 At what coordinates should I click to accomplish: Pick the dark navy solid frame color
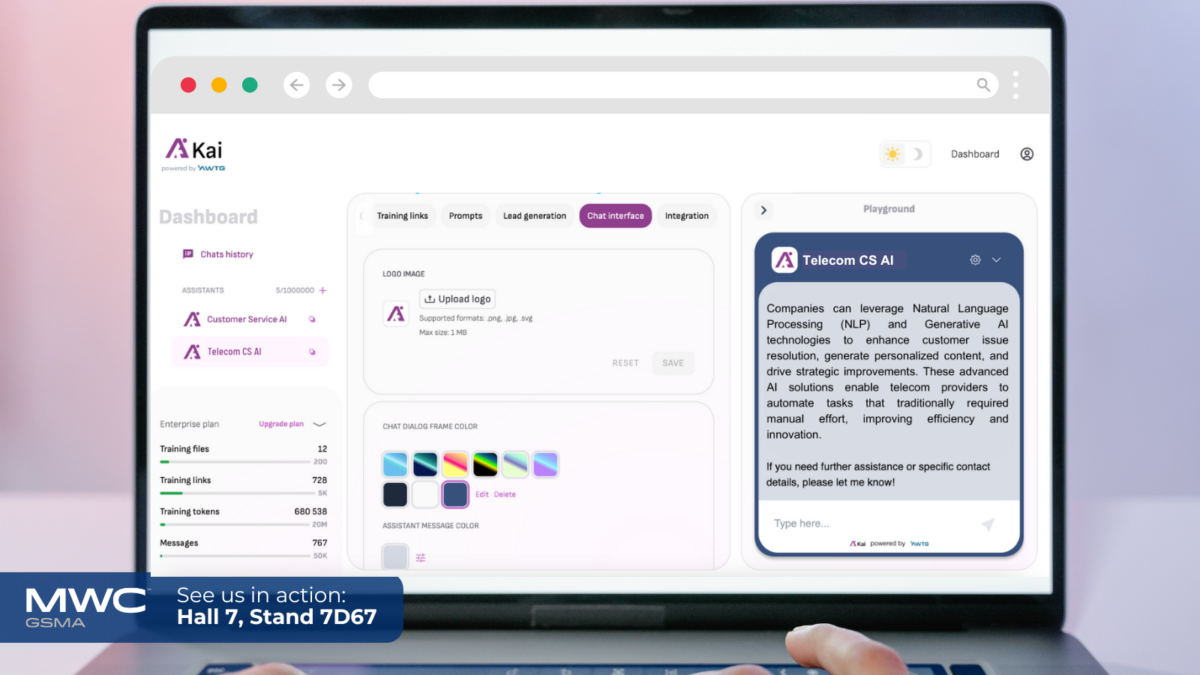(x=396, y=494)
